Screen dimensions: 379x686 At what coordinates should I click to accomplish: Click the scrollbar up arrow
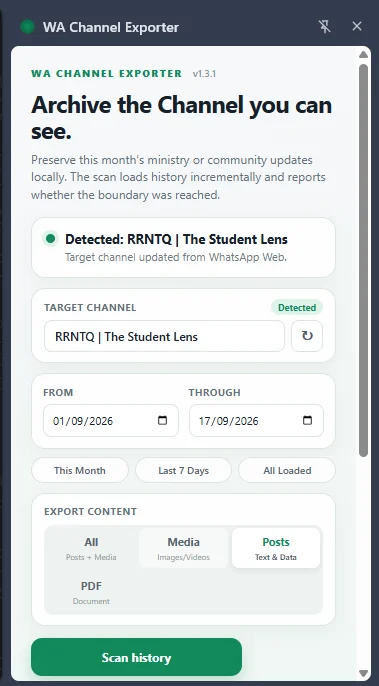pos(363,55)
